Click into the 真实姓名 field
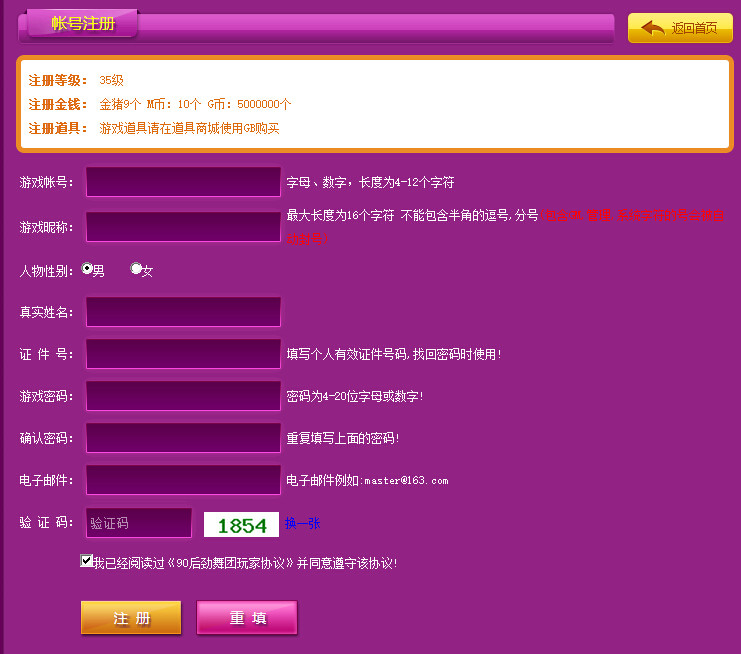Viewport: 741px width, 654px height. (183, 312)
